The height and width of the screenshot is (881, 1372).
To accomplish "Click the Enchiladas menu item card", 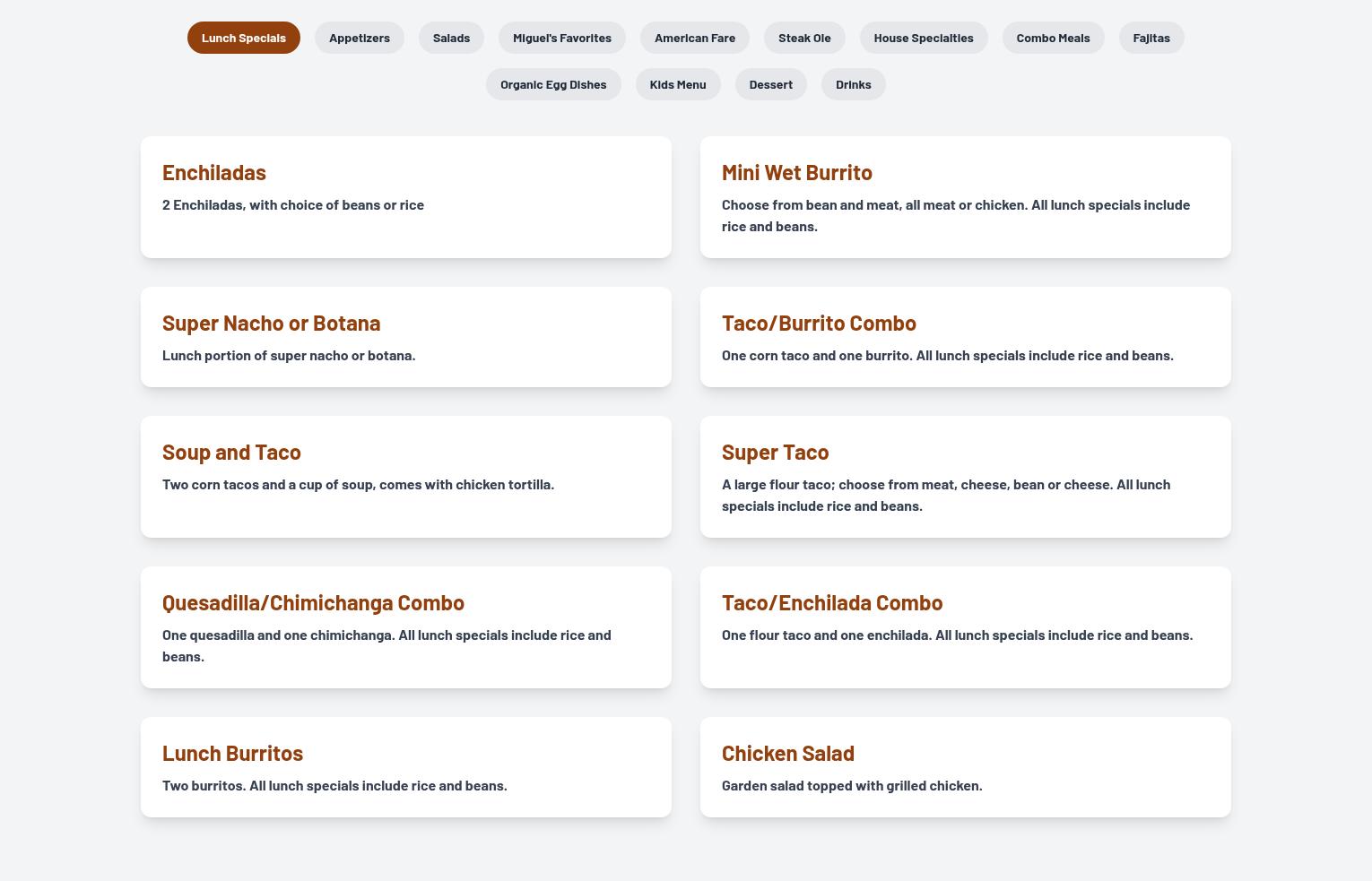I will pos(405,197).
